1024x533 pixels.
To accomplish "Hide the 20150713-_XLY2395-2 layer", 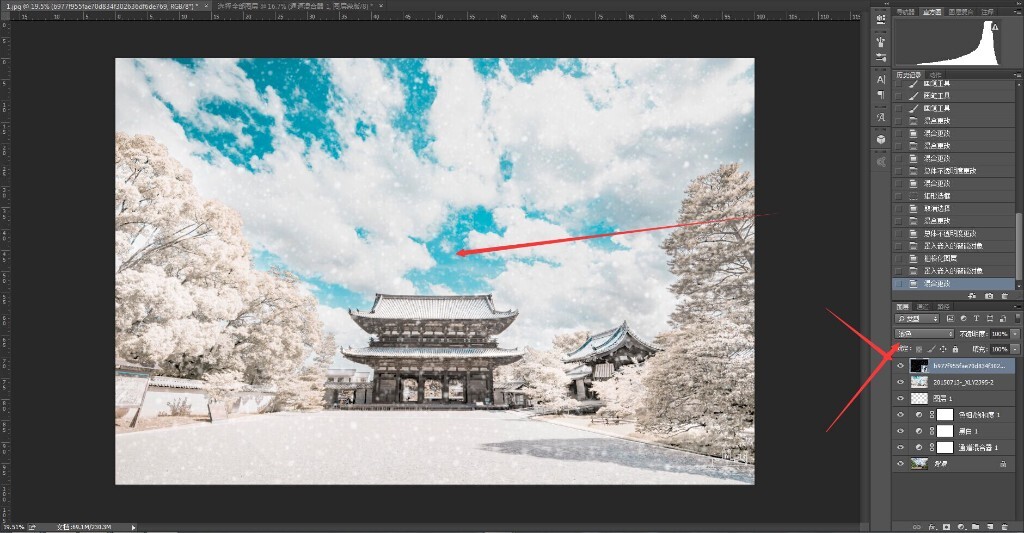I will coord(901,382).
